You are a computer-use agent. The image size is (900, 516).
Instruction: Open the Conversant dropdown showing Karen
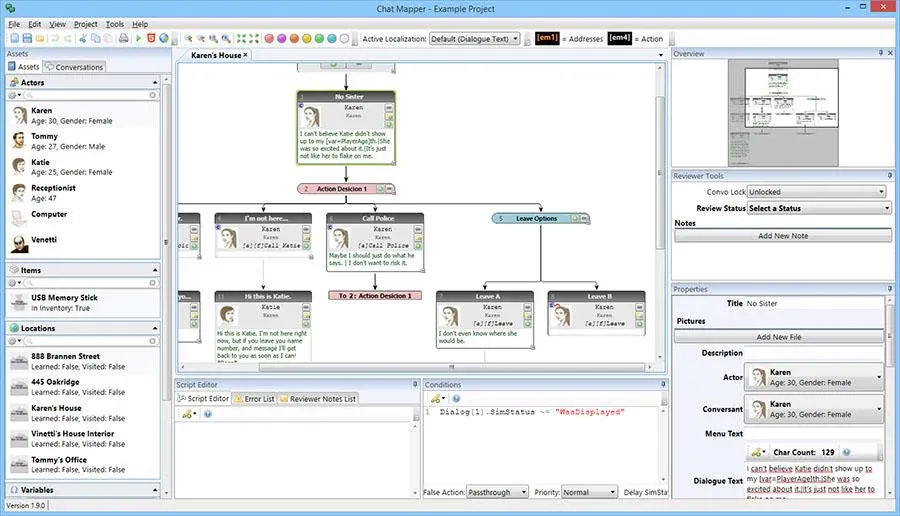click(814, 409)
